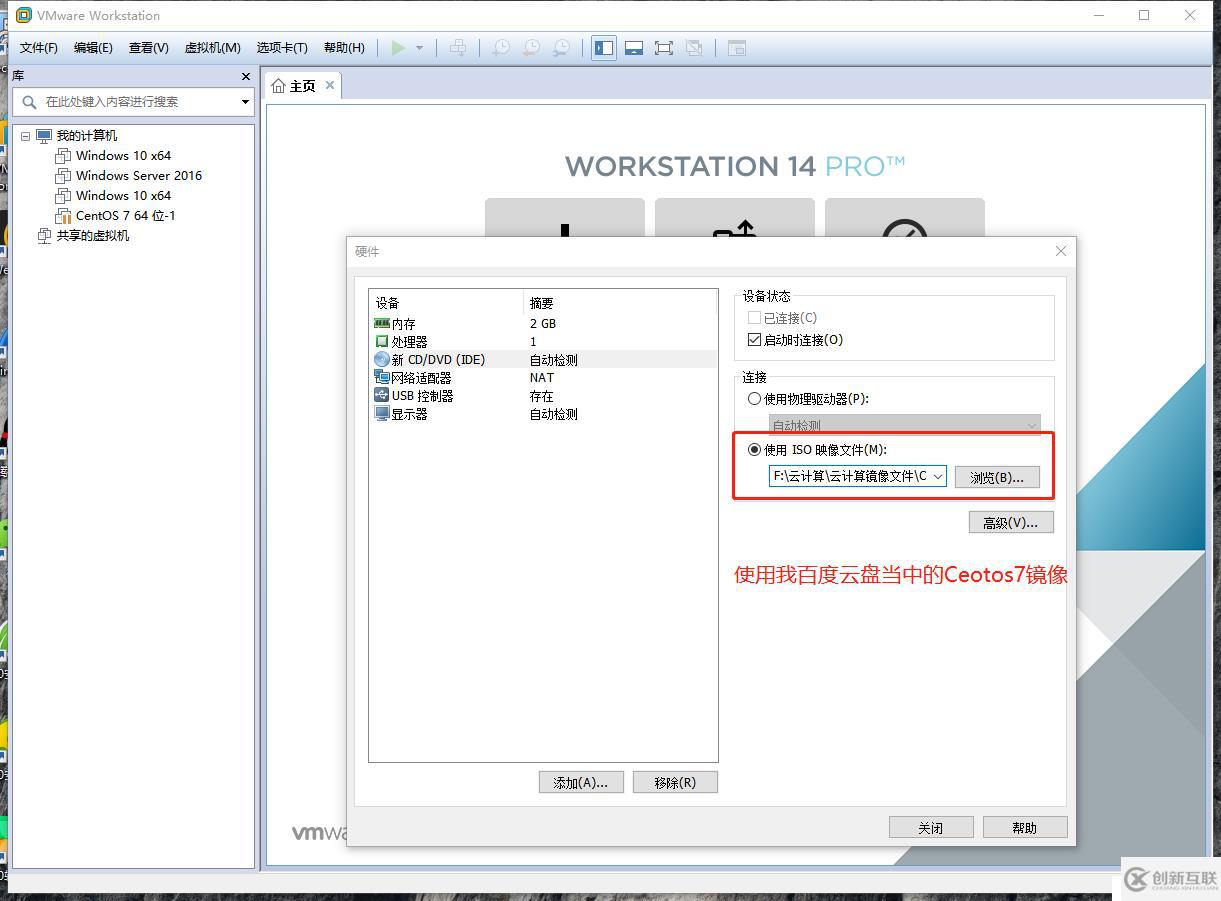The width and height of the screenshot is (1221, 901).
Task: Open the 帮助(H) menu
Action: pos(344,48)
